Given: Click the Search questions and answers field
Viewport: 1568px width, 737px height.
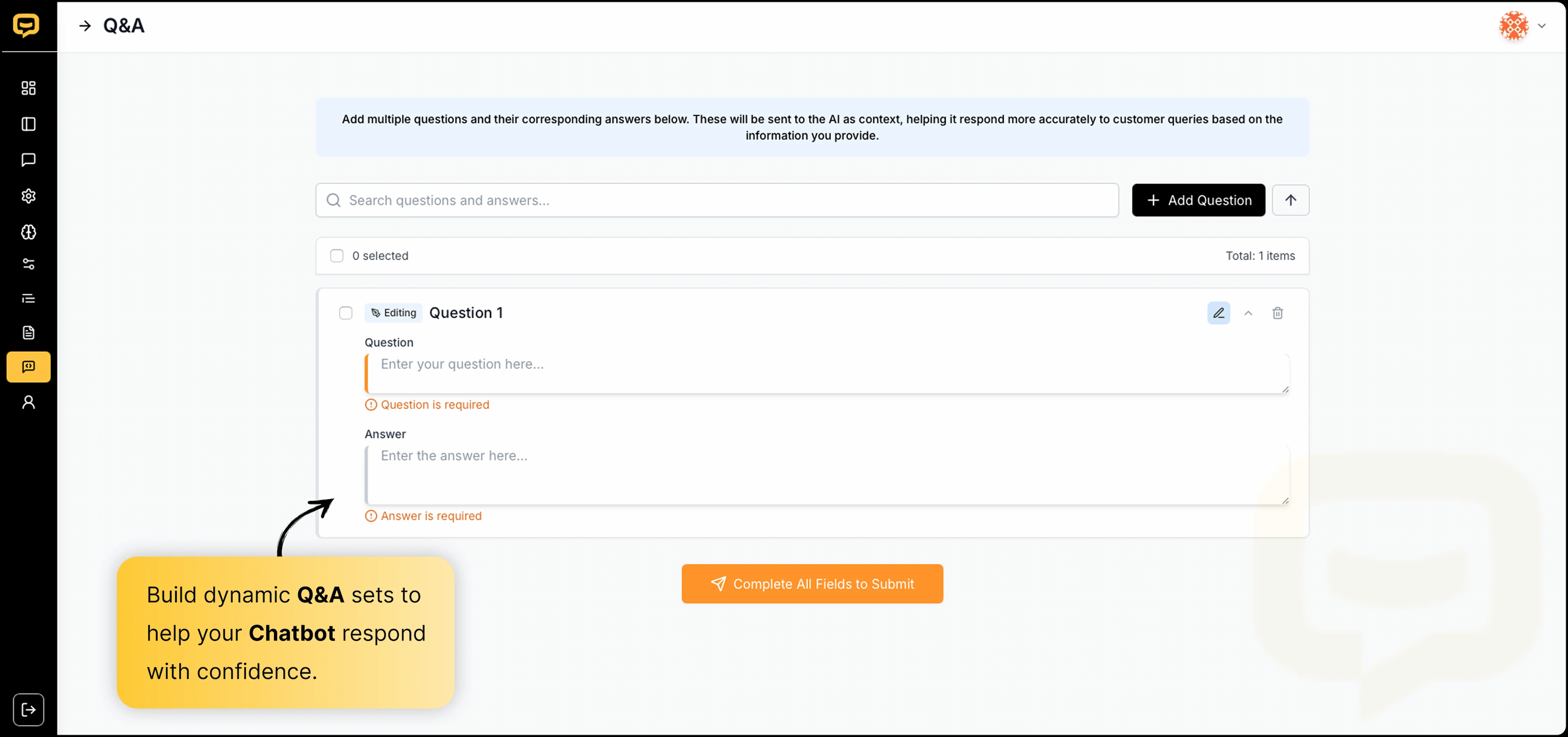Looking at the screenshot, I should (x=717, y=201).
